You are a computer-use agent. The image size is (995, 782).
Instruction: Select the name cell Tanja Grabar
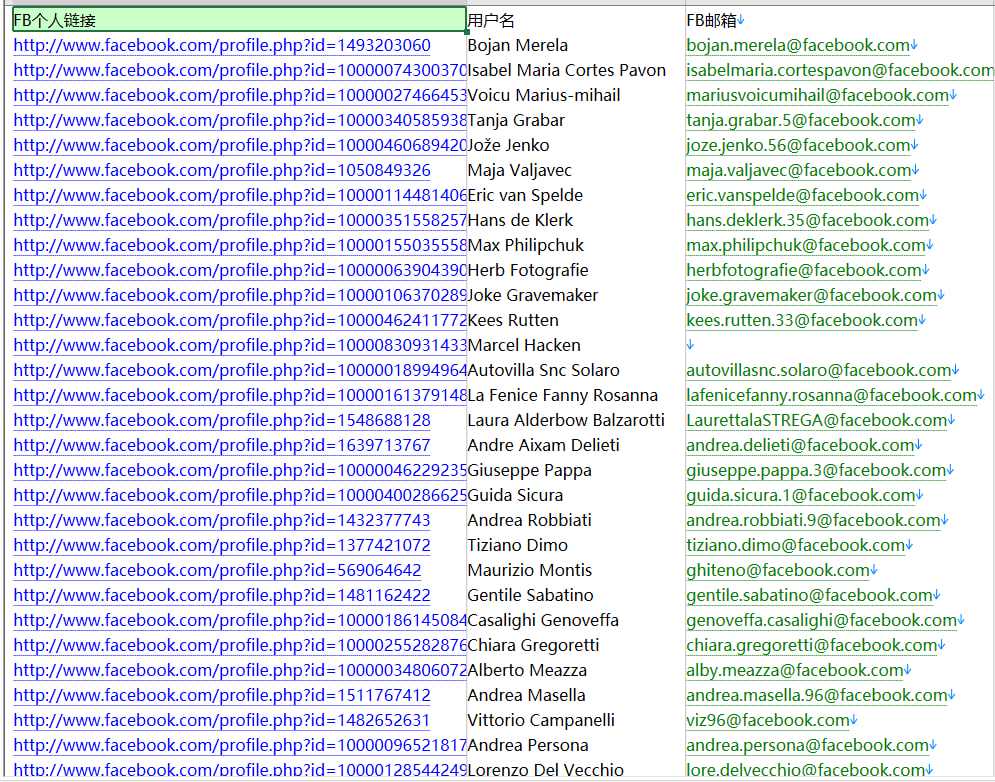tap(516, 120)
